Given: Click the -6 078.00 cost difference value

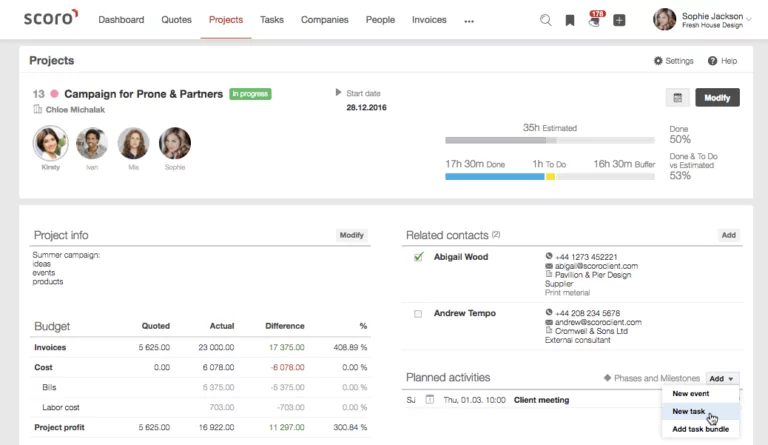Looking at the screenshot, I should tap(288, 367).
